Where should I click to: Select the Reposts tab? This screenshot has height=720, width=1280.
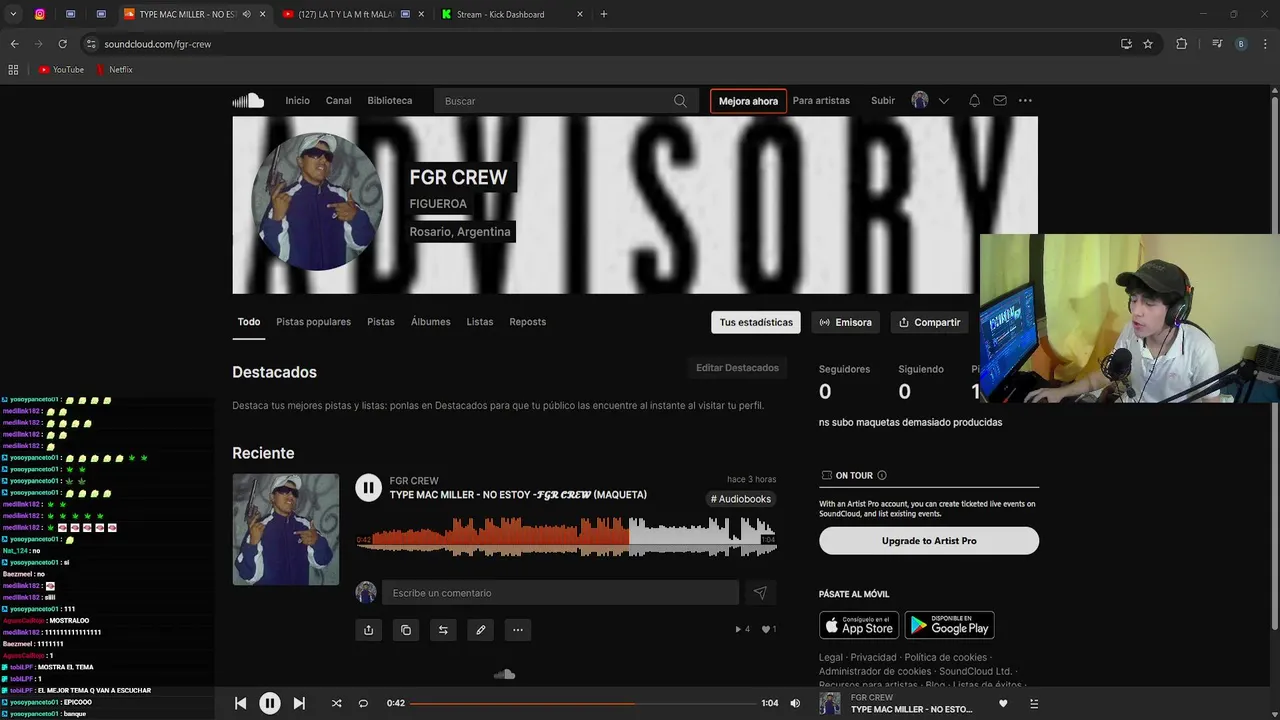click(x=528, y=322)
